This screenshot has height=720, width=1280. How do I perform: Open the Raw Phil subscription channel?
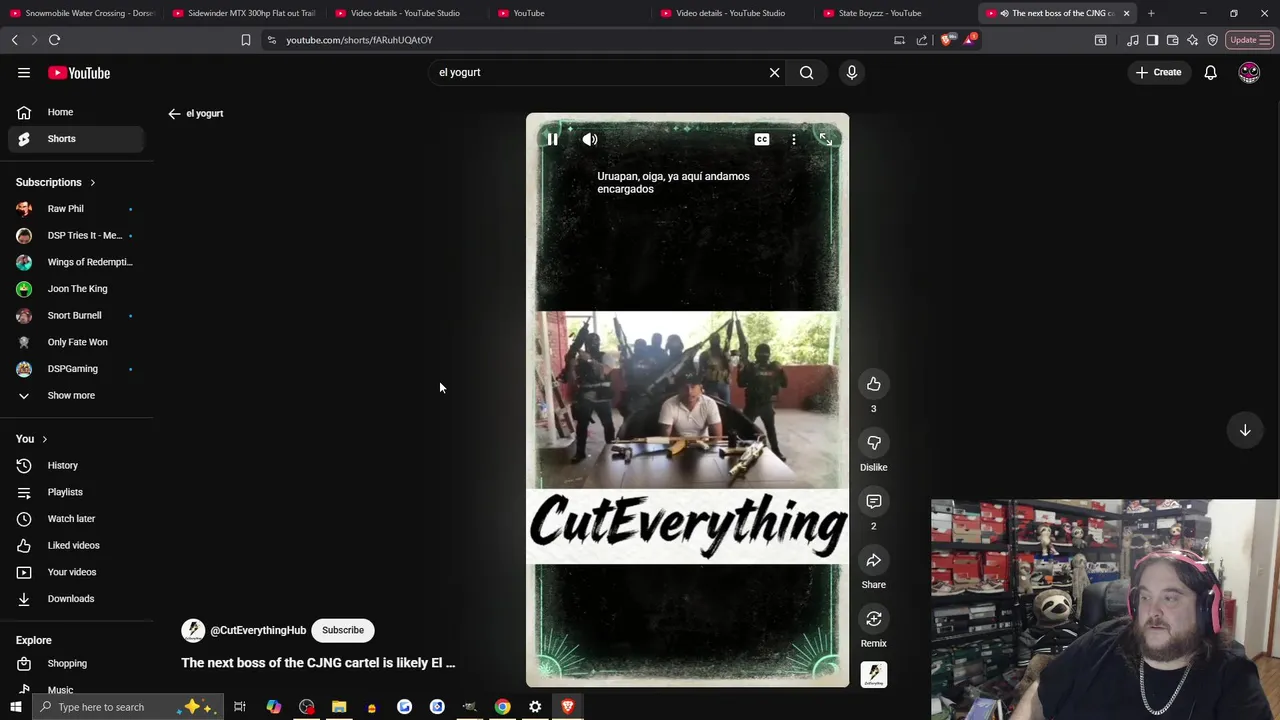coord(76,209)
